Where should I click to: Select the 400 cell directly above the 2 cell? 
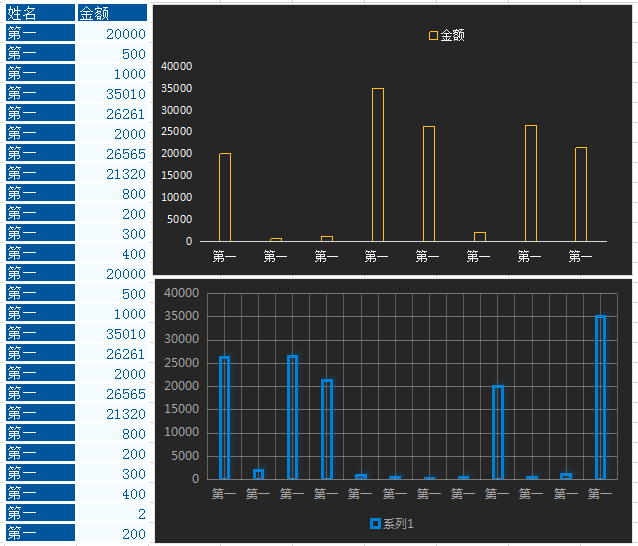click(112, 494)
